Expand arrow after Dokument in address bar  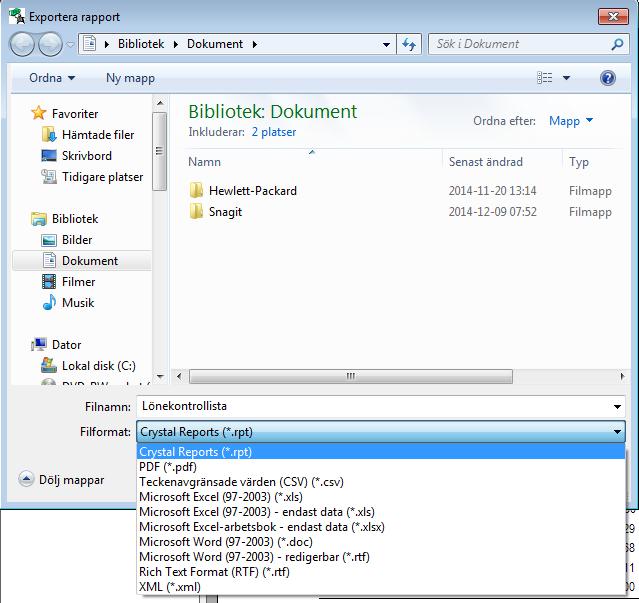click(255, 44)
